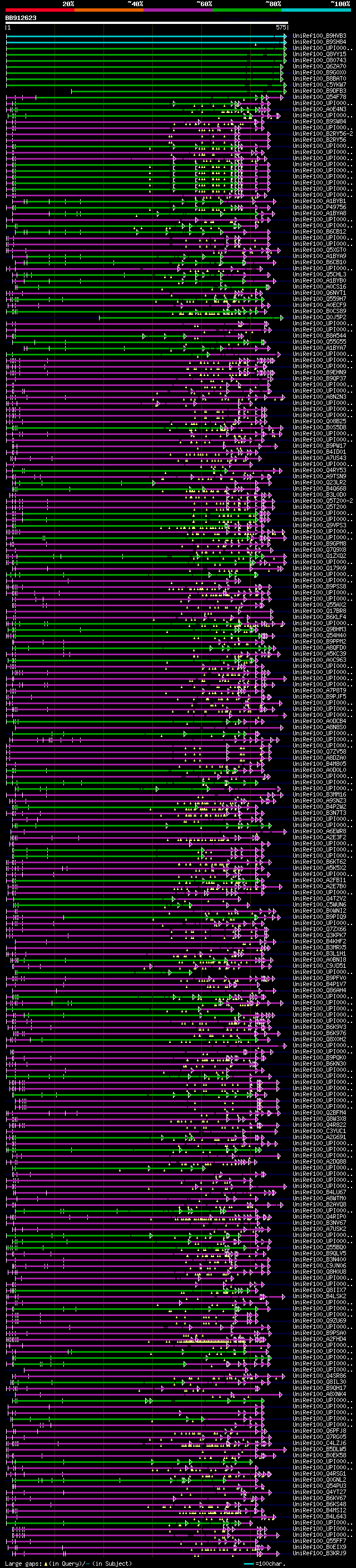Screen dimensions: 356x1568
Task: Click the red 20% identity legend segment
Action: tap(40, 10)
